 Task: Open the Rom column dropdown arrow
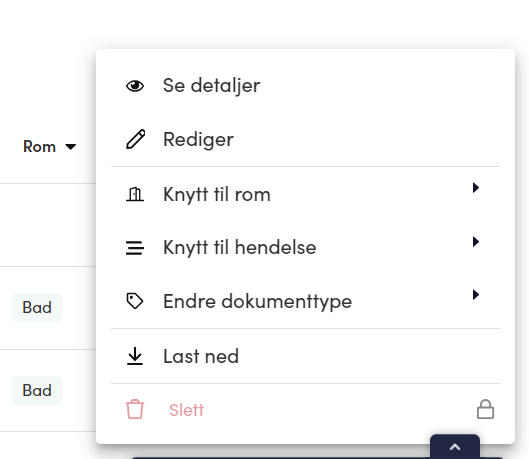coord(71,147)
